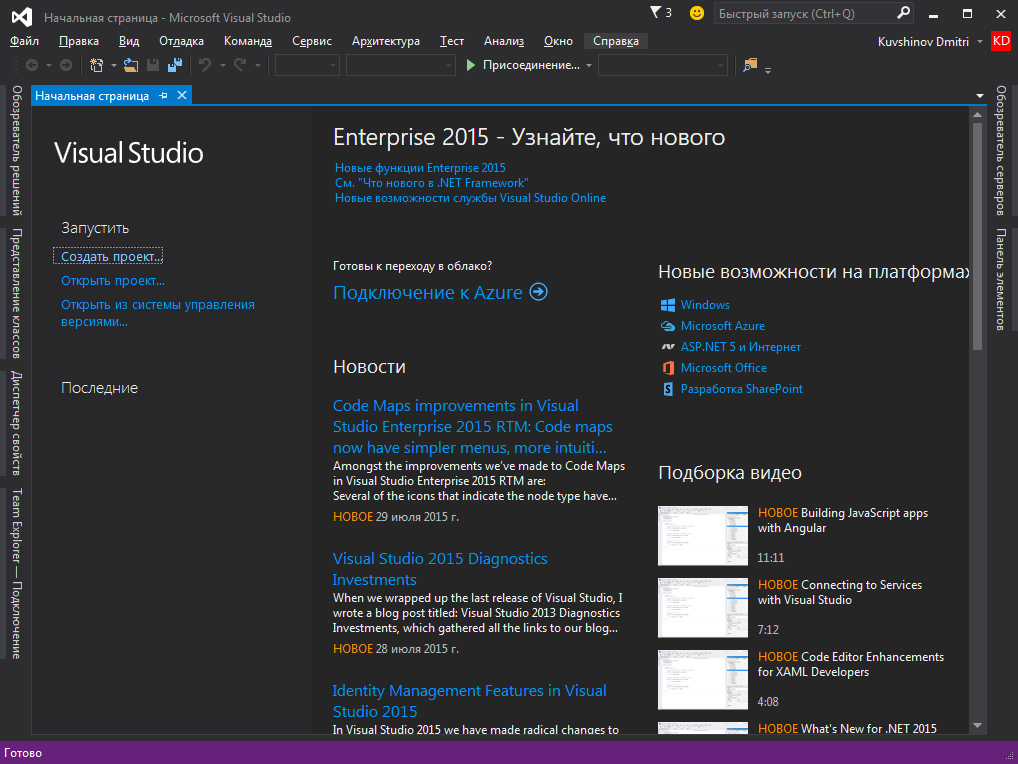
Task: Open the Microsoft Azure platform link
Action: (x=722, y=326)
